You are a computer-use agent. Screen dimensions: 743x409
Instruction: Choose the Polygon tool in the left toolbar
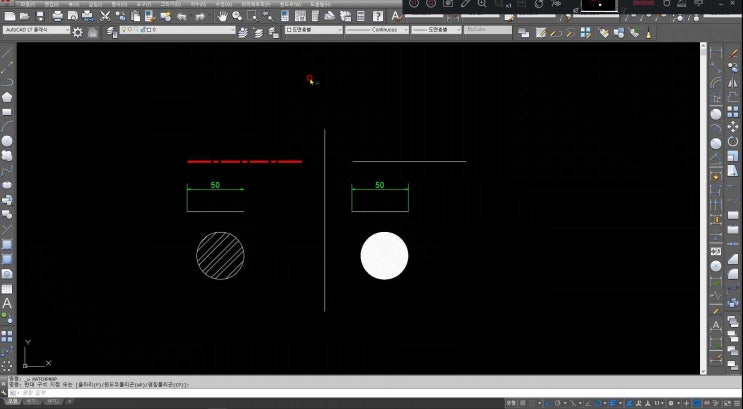coord(7,97)
